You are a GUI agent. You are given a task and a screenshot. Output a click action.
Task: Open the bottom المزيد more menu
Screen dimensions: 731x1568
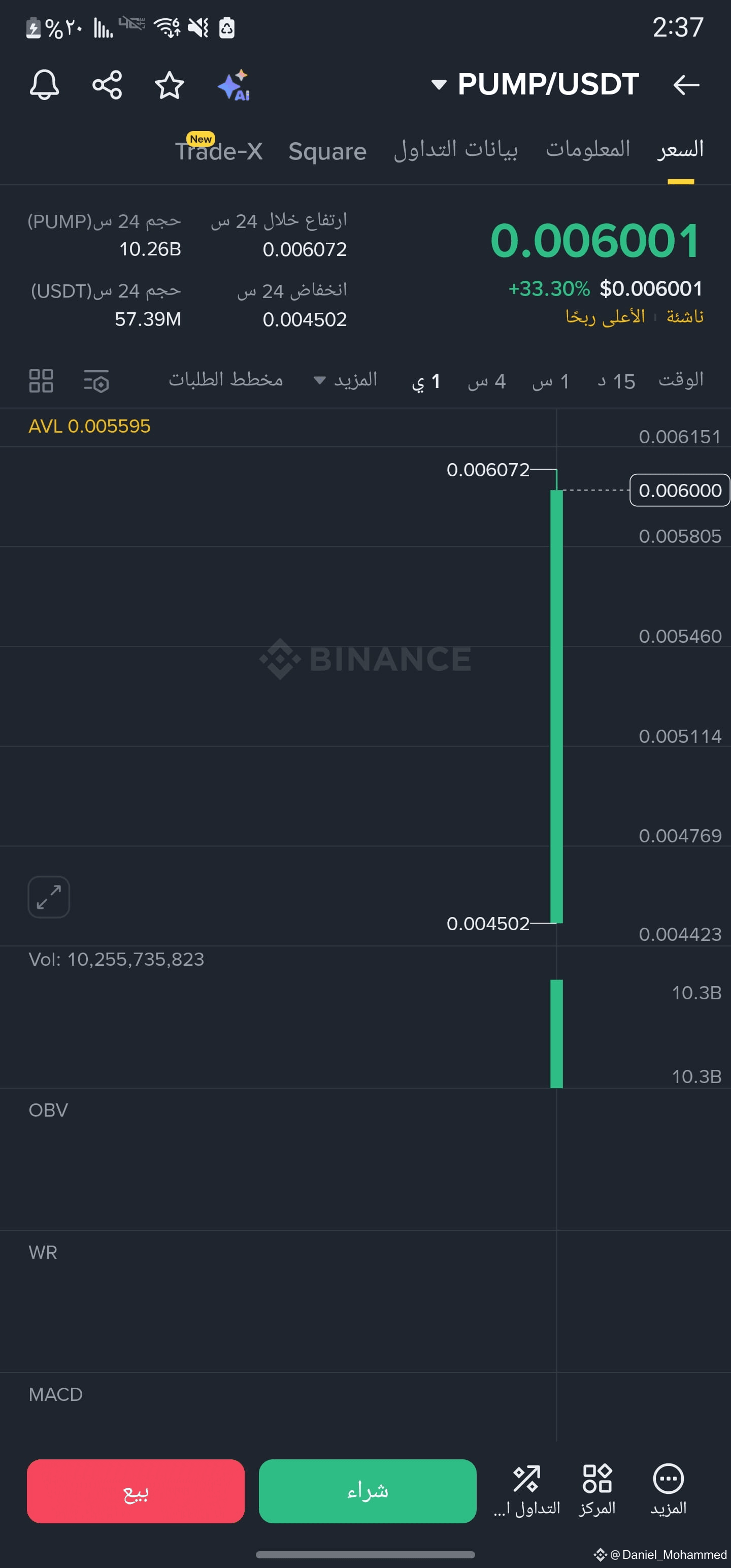click(669, 1489)
